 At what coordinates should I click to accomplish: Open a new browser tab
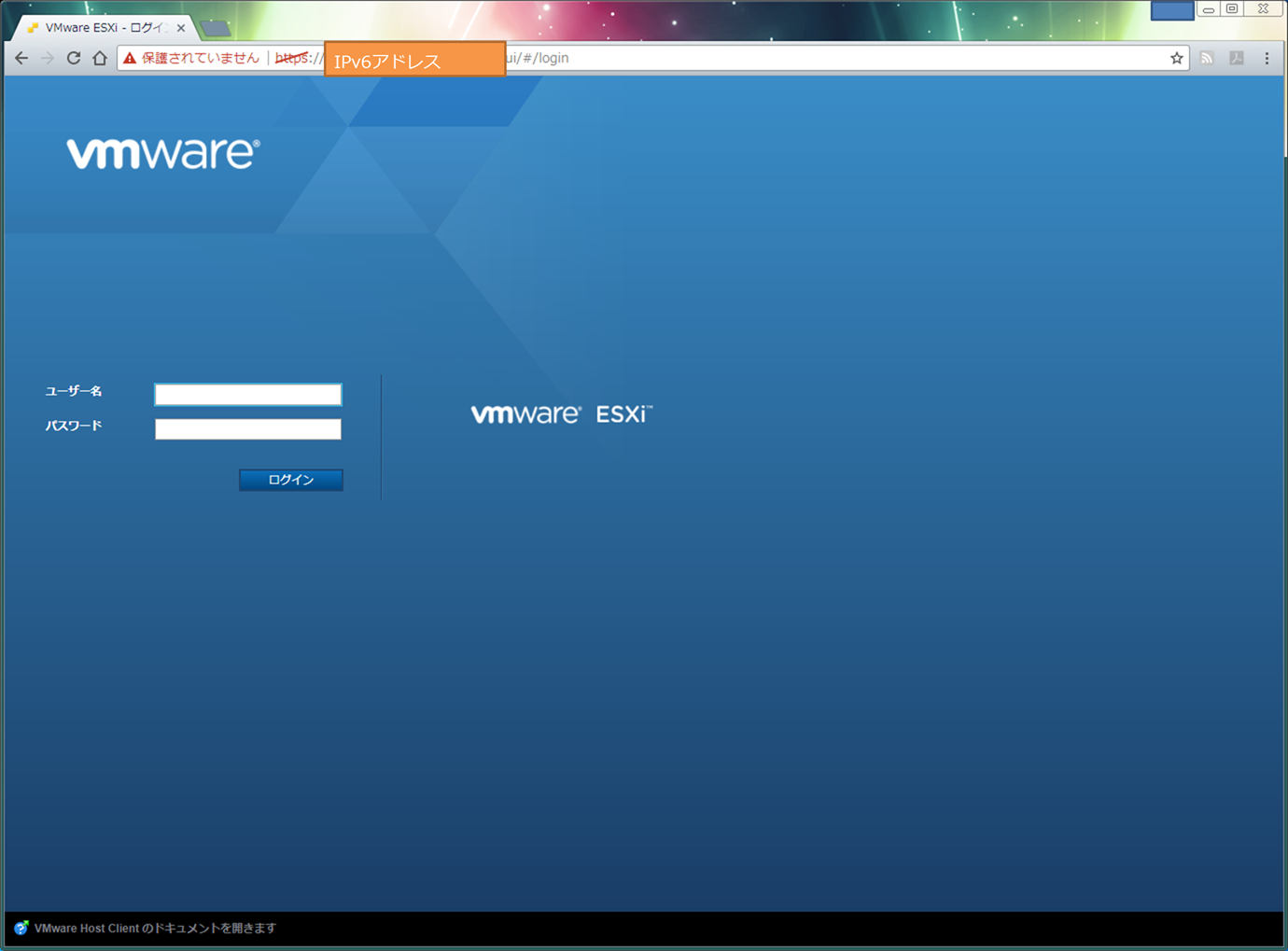tap(215, 27)
